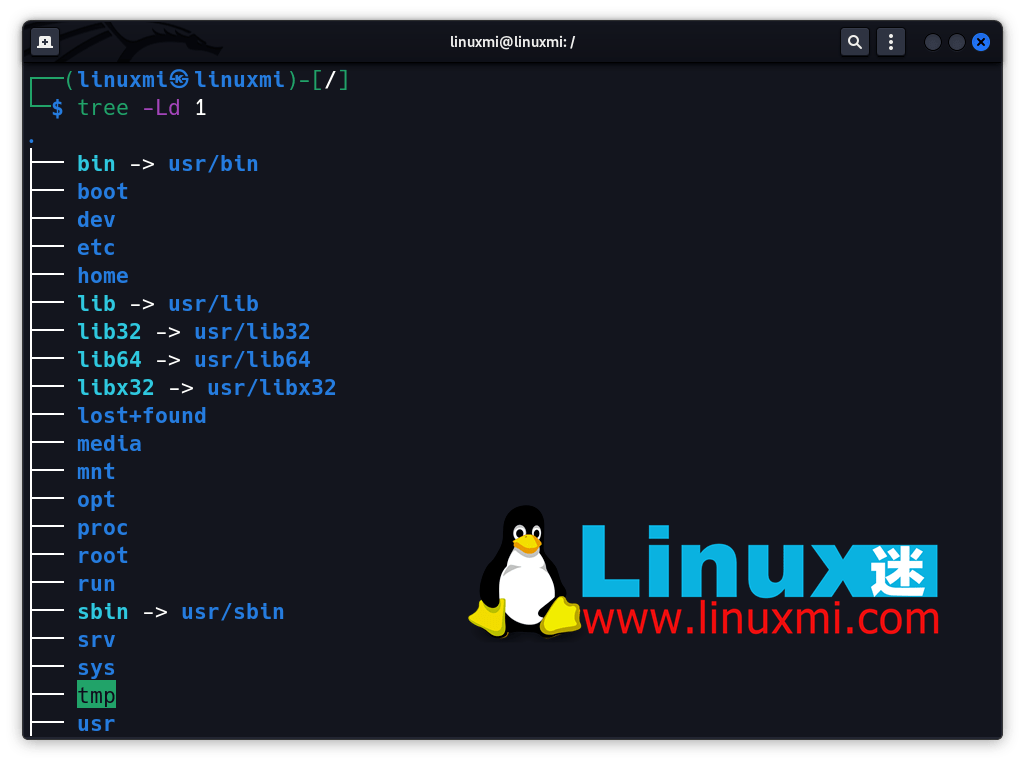Click symlink target 'usr/libx32'

(x=271, y=388)
